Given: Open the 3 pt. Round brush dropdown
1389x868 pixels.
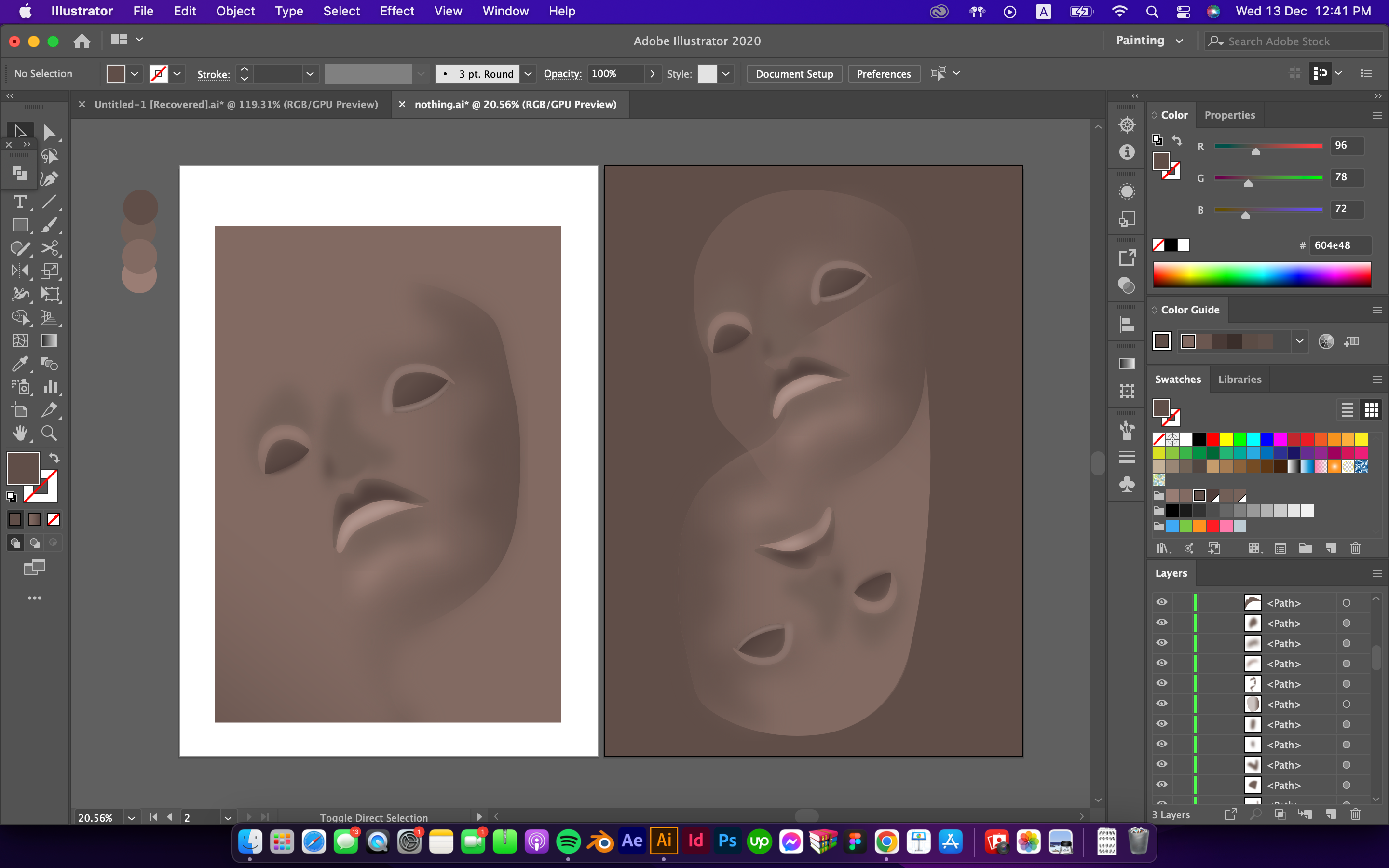Looking at the screenshot, I should click(x=528, y=73).
